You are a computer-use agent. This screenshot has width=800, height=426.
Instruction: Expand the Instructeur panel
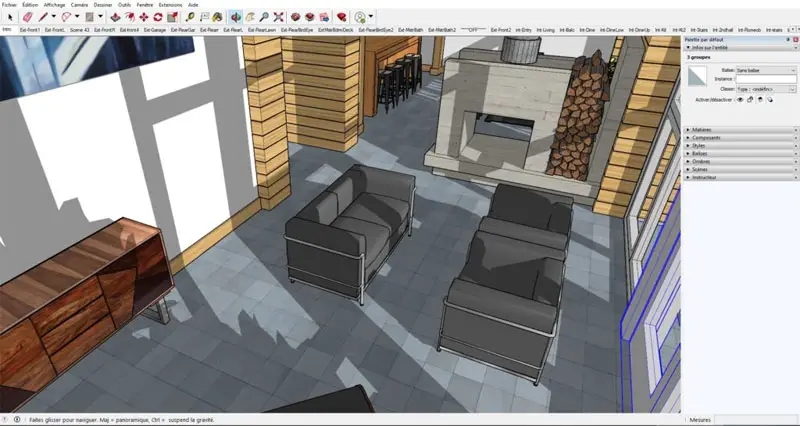(x=740, y=177)
